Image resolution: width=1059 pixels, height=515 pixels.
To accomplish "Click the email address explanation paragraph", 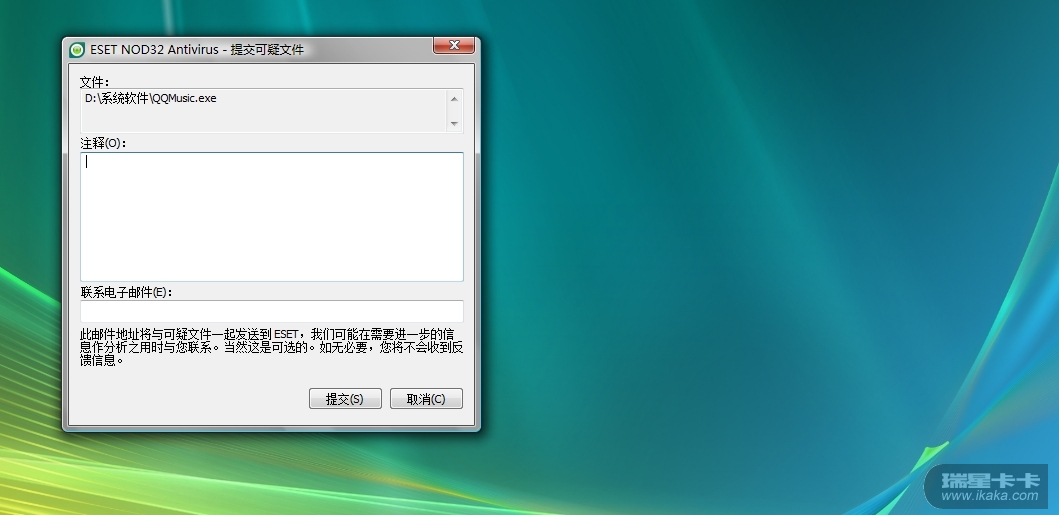I will pos(272,347).
